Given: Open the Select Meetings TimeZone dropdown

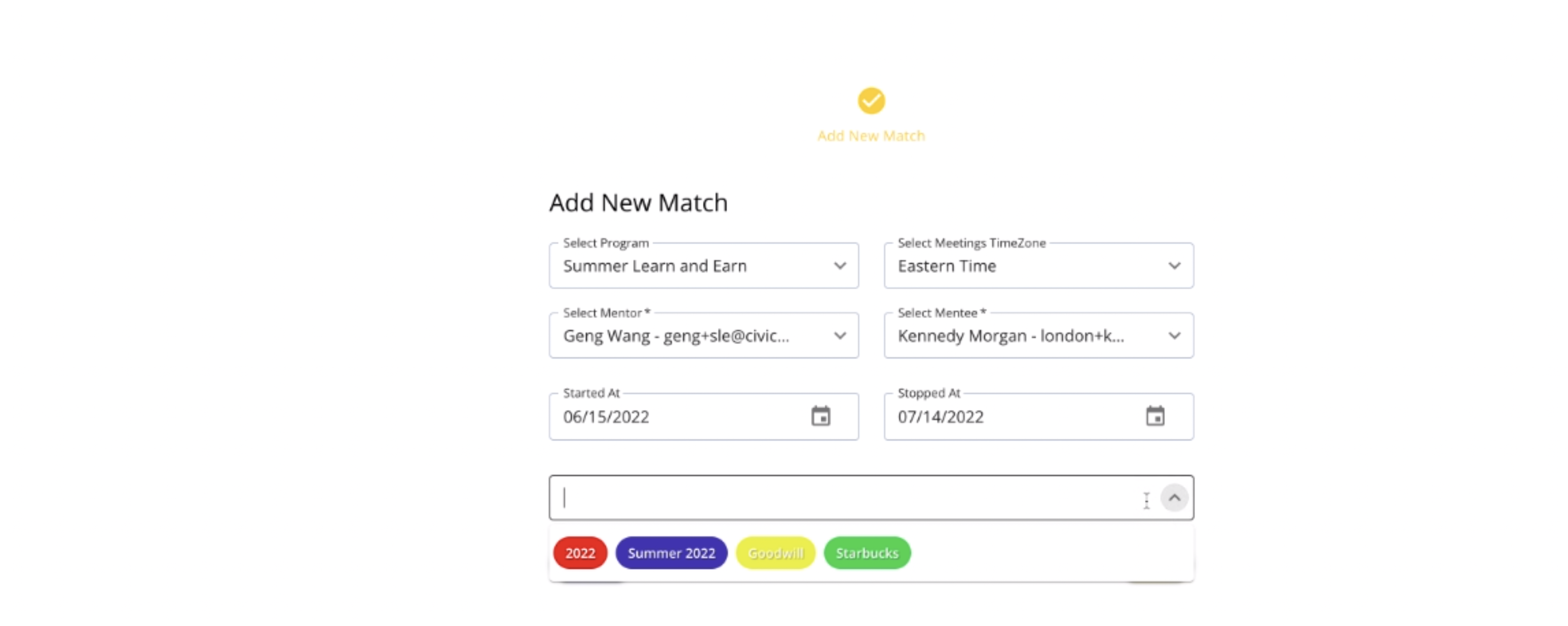Looking at the screenshot, I should 1174,266.
